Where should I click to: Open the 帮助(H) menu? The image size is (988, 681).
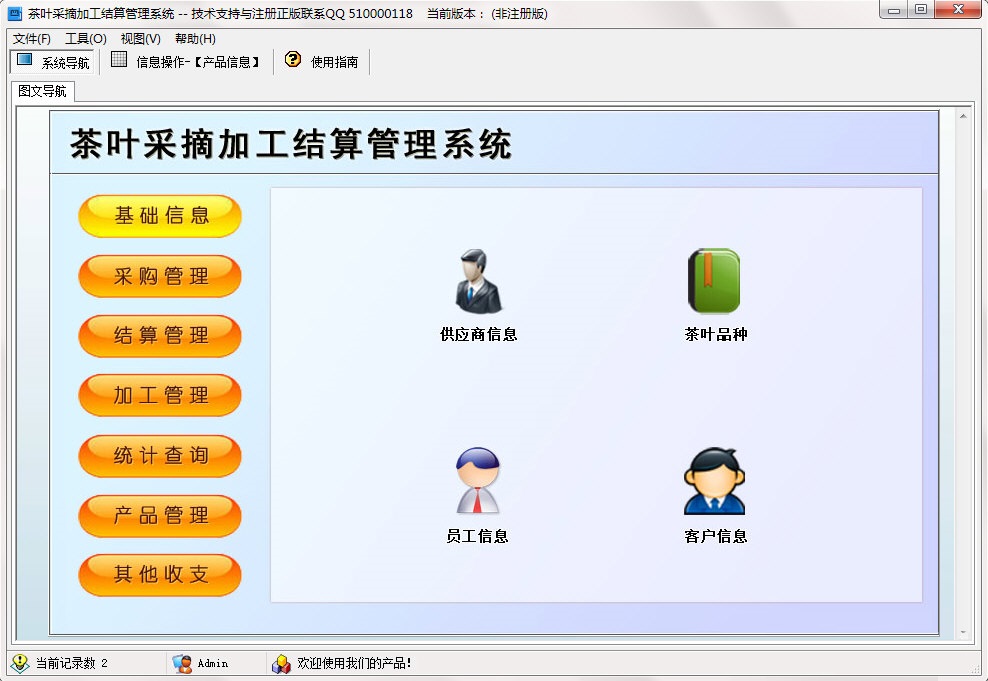coord(194,38)
